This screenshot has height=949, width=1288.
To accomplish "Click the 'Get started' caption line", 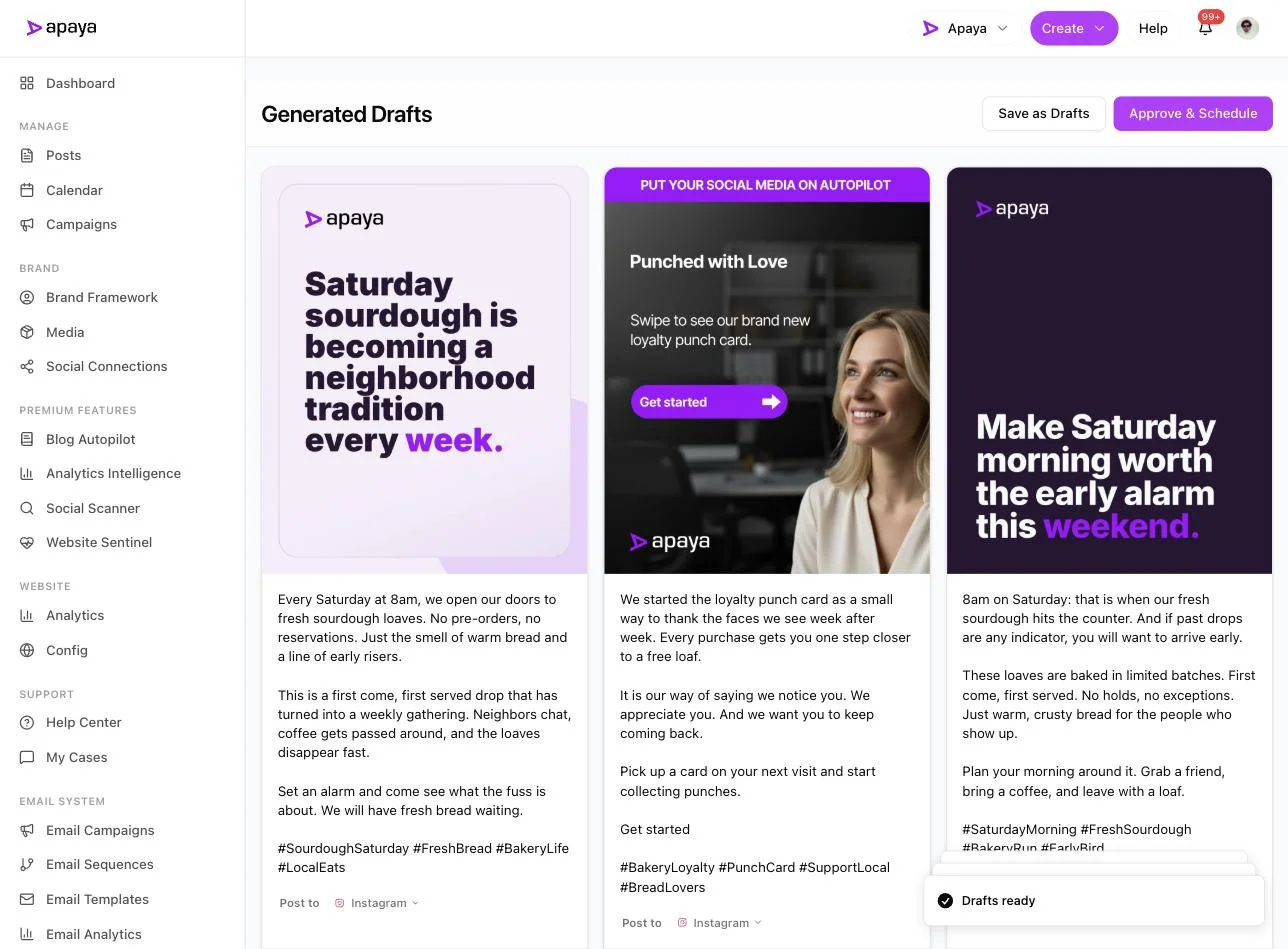I will click(x=655, y=829).
